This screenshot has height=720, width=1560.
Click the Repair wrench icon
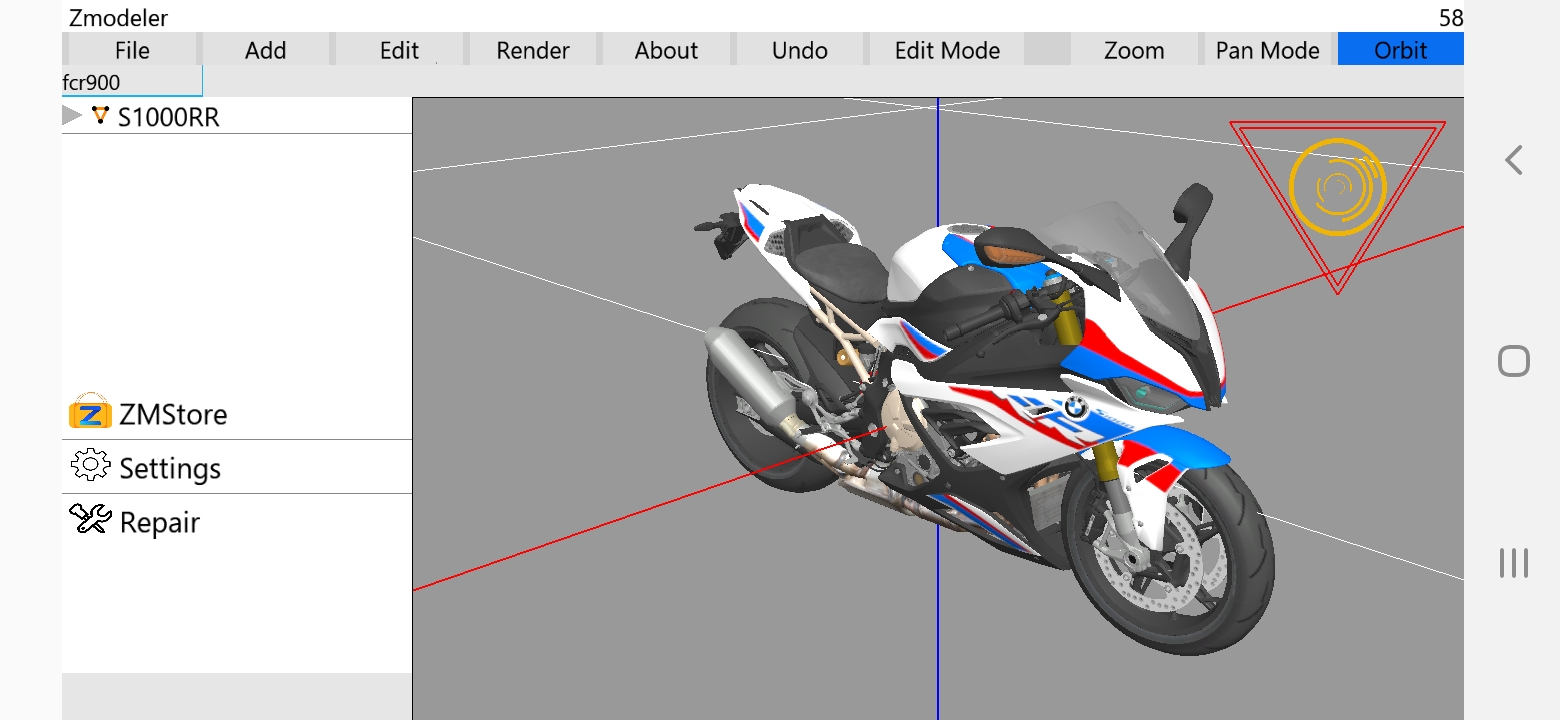pos(90,520)
